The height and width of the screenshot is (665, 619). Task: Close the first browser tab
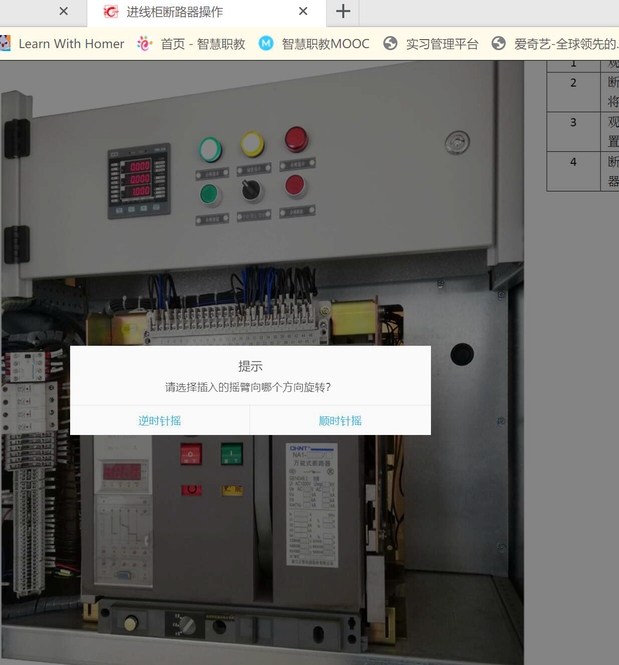tap(64, 12)
